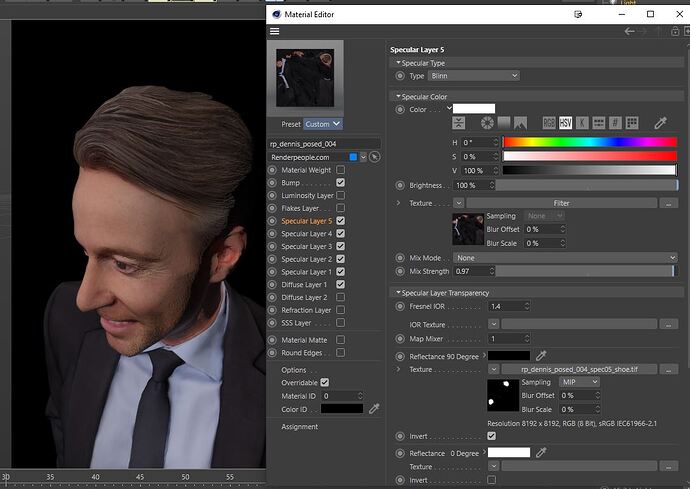Screen dimensions: 690x489
Task: Click the animation dot beside Brightness
Action: click(400, 185)
